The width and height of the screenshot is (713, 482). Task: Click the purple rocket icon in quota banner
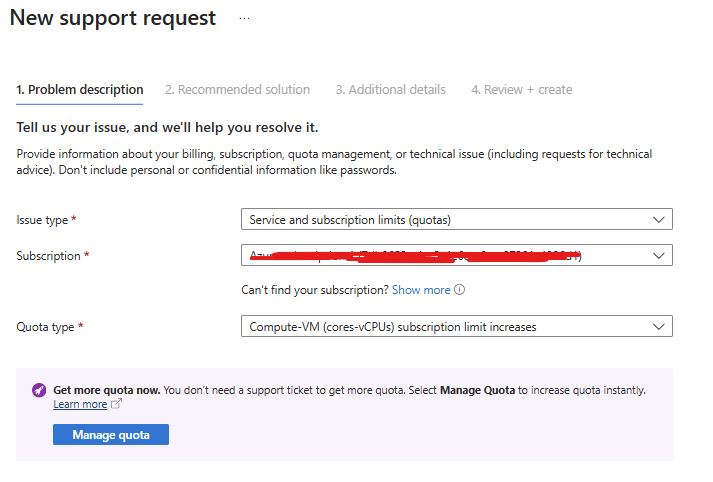coord(38,390)
